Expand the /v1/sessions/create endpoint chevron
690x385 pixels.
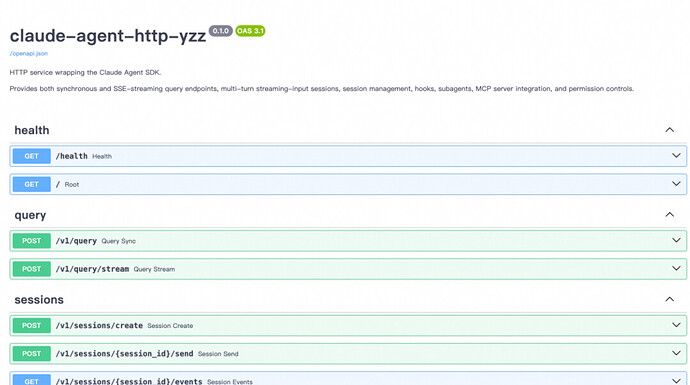point(676,325)
